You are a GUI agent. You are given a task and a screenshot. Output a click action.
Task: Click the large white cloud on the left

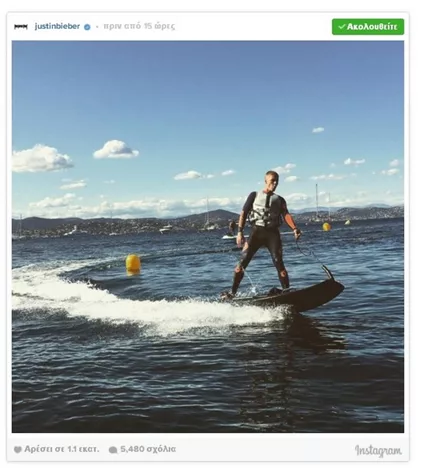pyautogui.click(x=41, y=159)
